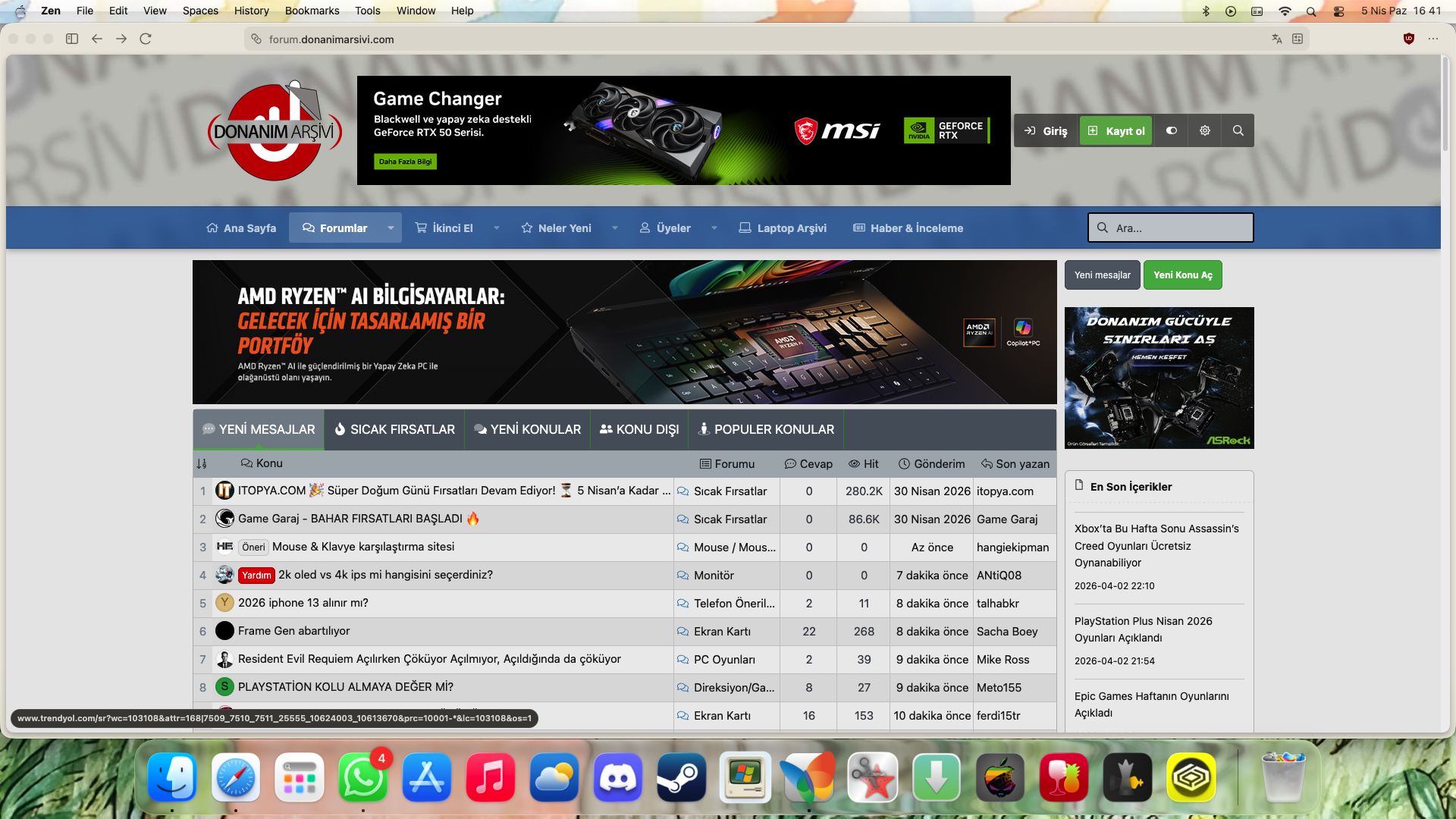
Task: Launch Safari from the dock
Action: pos(236,778)
